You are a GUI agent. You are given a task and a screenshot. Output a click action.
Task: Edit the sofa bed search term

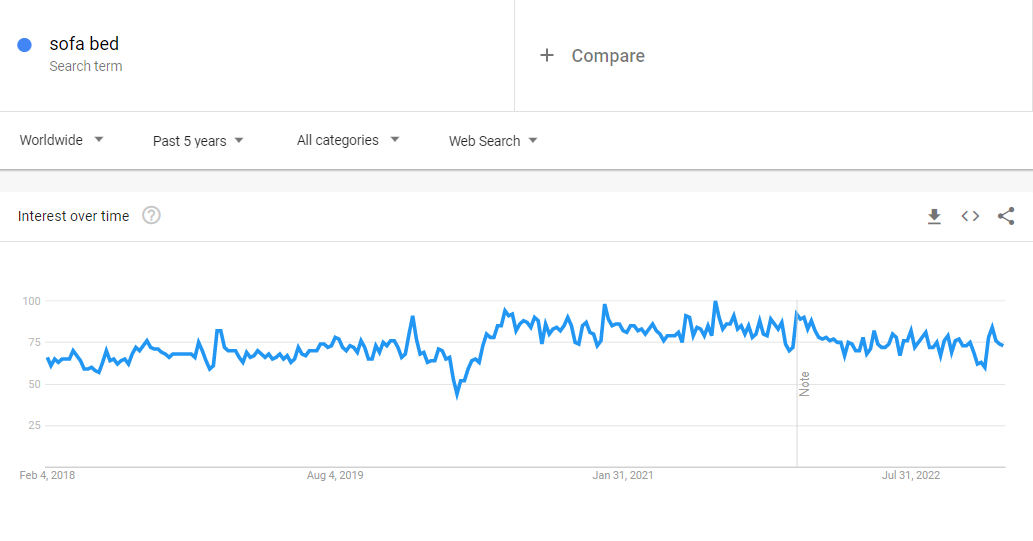pos(84,44)
